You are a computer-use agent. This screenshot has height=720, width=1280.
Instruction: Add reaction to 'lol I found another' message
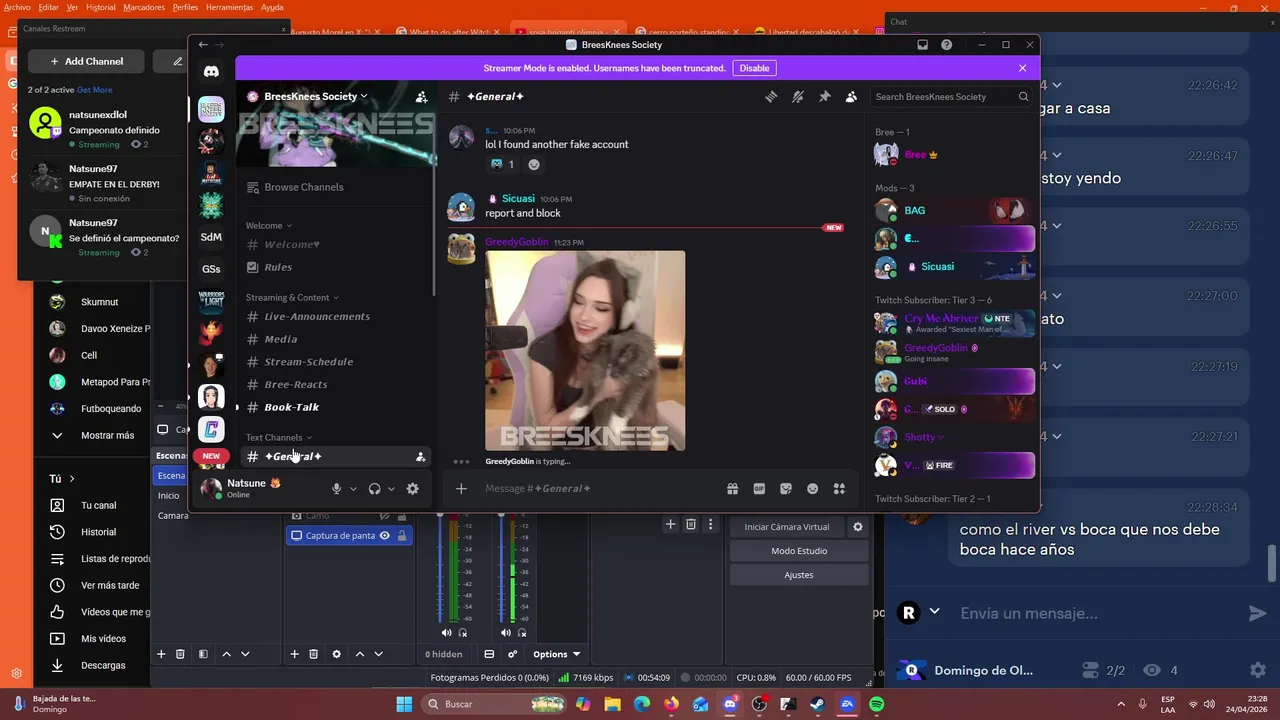pos(534,164)
